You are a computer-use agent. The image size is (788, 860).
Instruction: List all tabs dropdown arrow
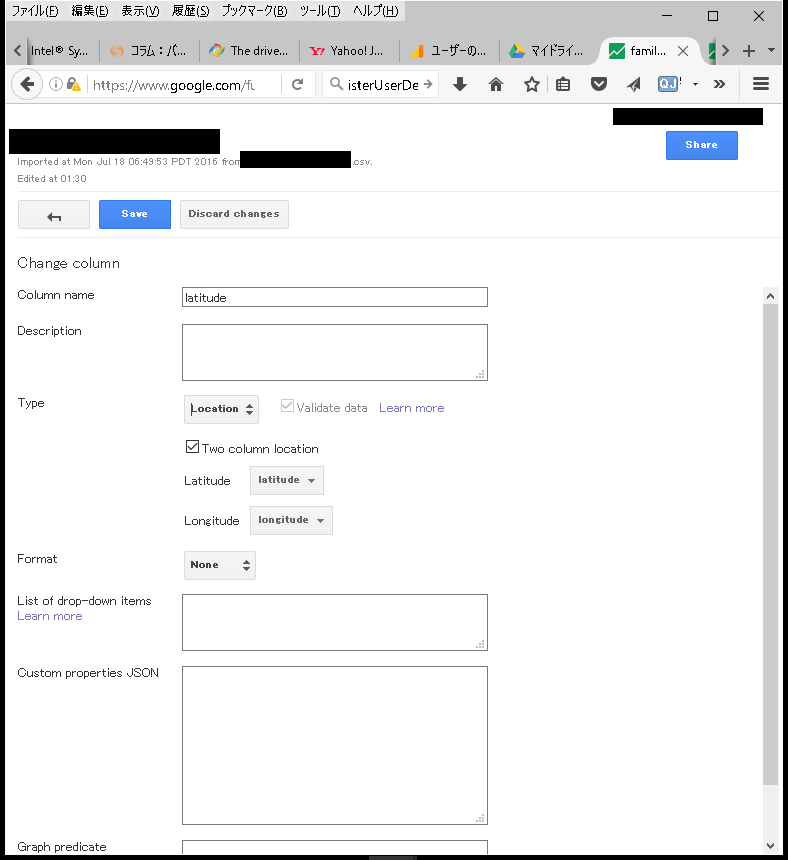point(771,50)
